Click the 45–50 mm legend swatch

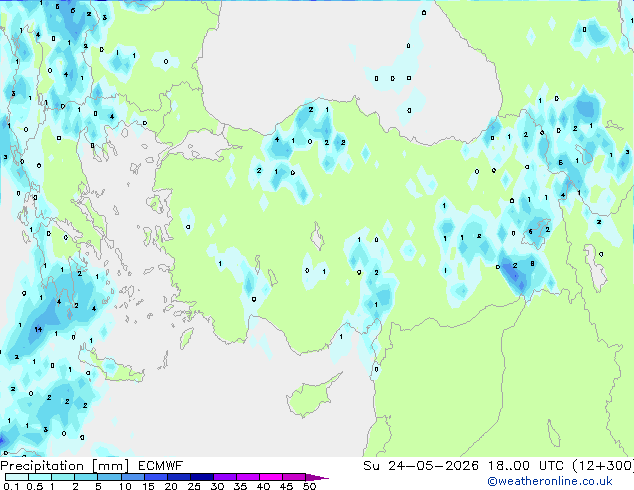click(294, 477)
